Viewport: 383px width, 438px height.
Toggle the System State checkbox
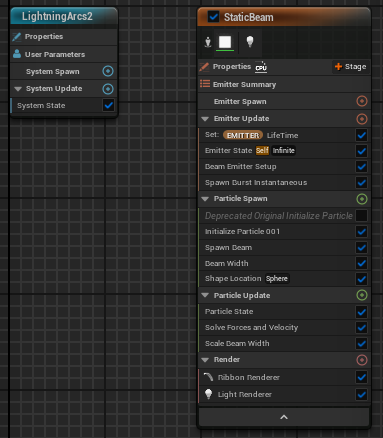(x=108, y=105)
